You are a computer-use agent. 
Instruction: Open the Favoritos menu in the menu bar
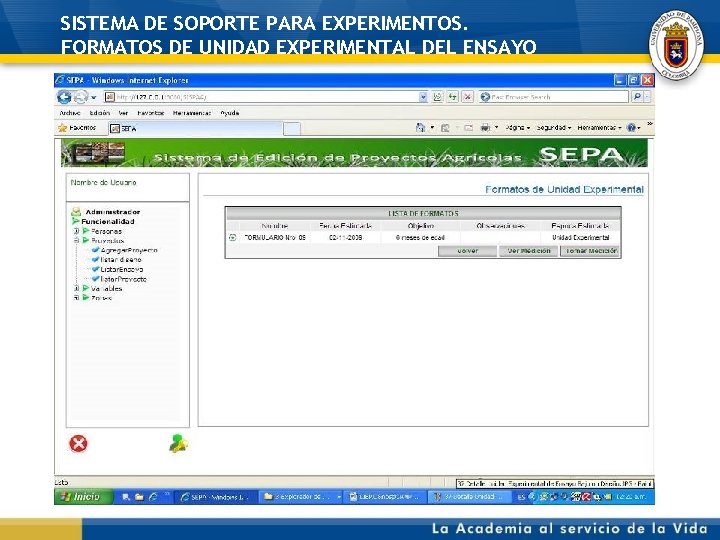[x=151, y=113]
